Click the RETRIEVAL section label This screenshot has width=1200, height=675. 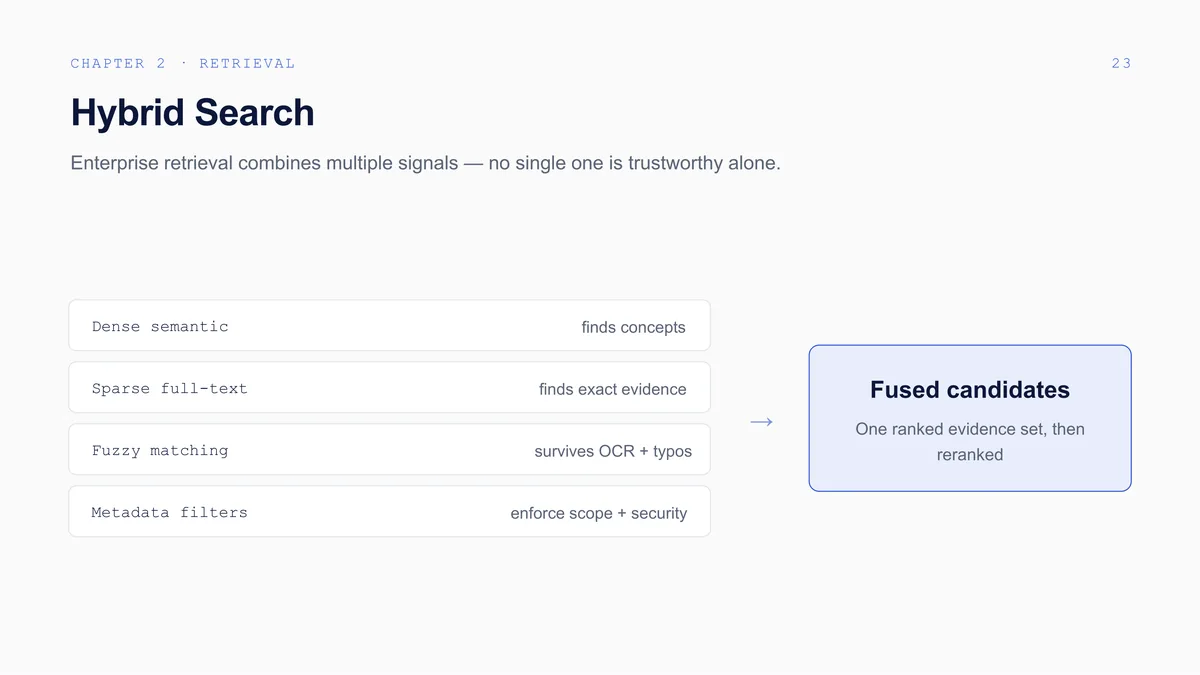tap(247, 63)
